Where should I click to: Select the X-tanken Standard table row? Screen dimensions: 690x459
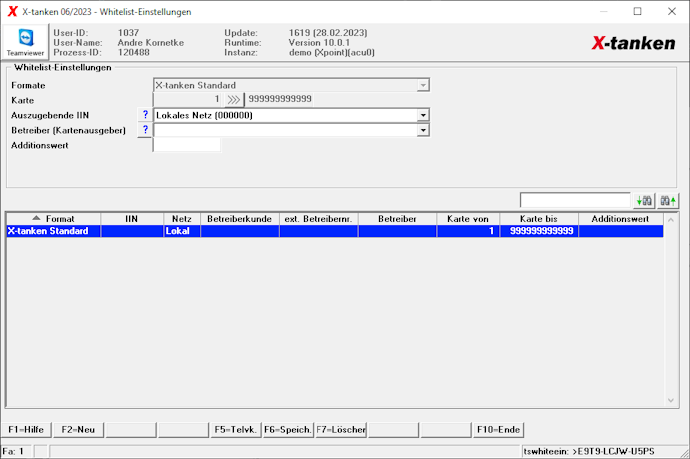(335, 231)
